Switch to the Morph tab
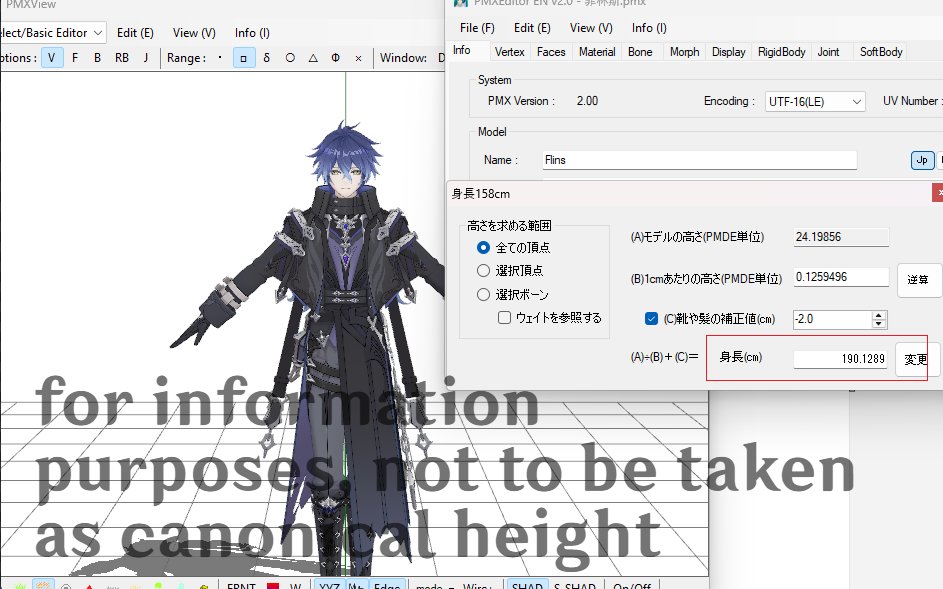 click(684, 52)
